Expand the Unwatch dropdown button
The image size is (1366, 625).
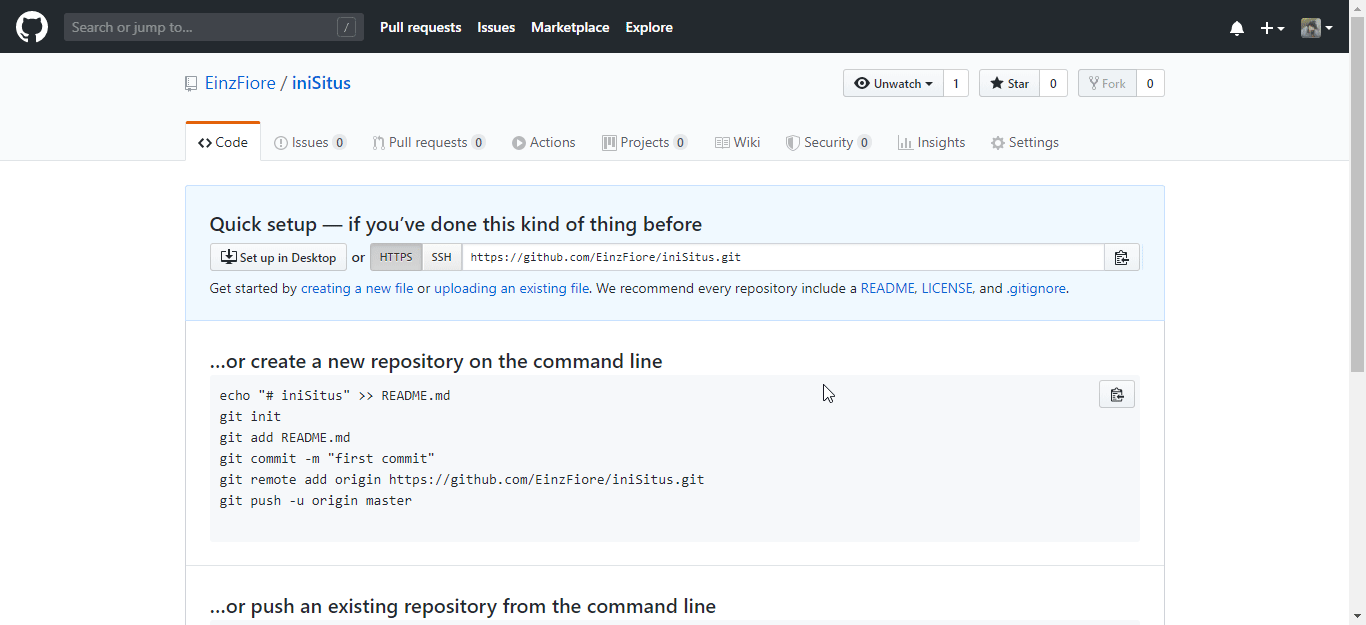click(893, 83)
